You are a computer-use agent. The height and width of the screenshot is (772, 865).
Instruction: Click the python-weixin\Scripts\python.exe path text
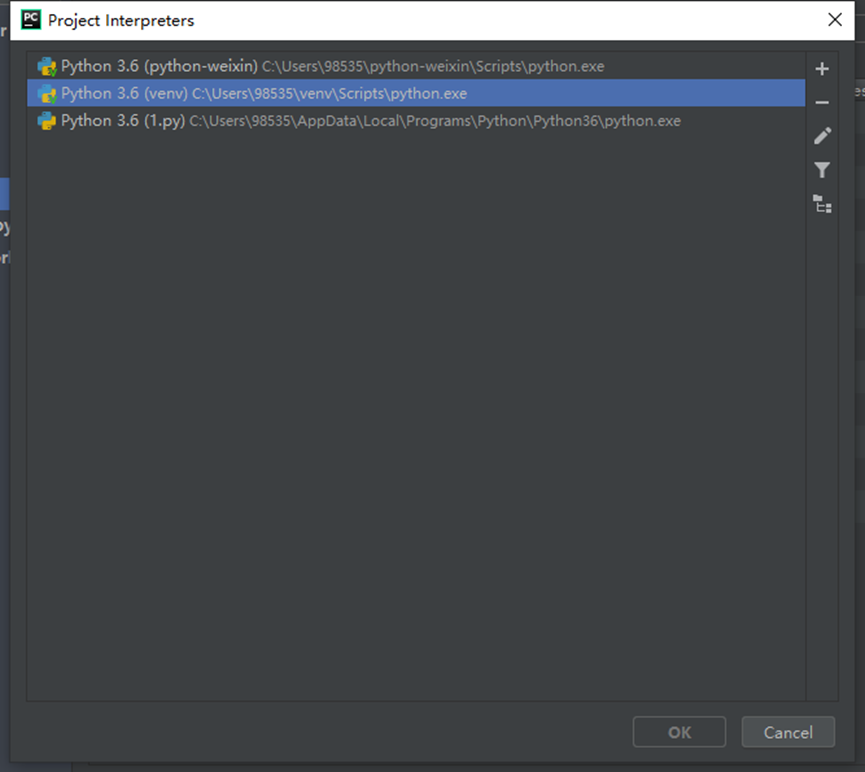433,67
